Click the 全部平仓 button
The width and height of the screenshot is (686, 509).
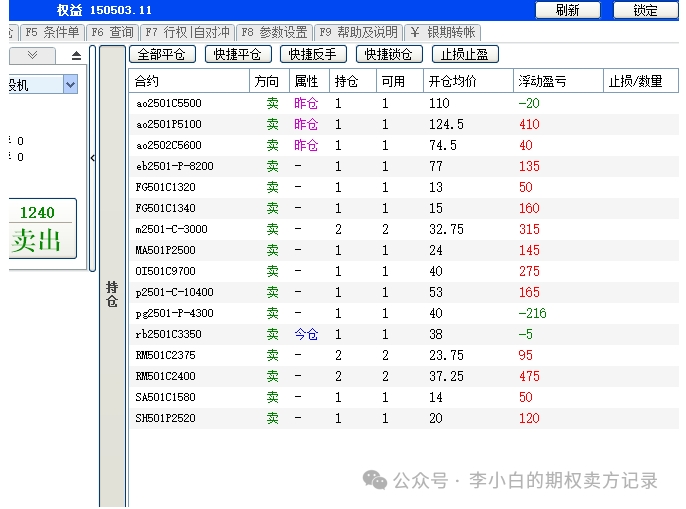pyautogui.click(x=162, y=54)
